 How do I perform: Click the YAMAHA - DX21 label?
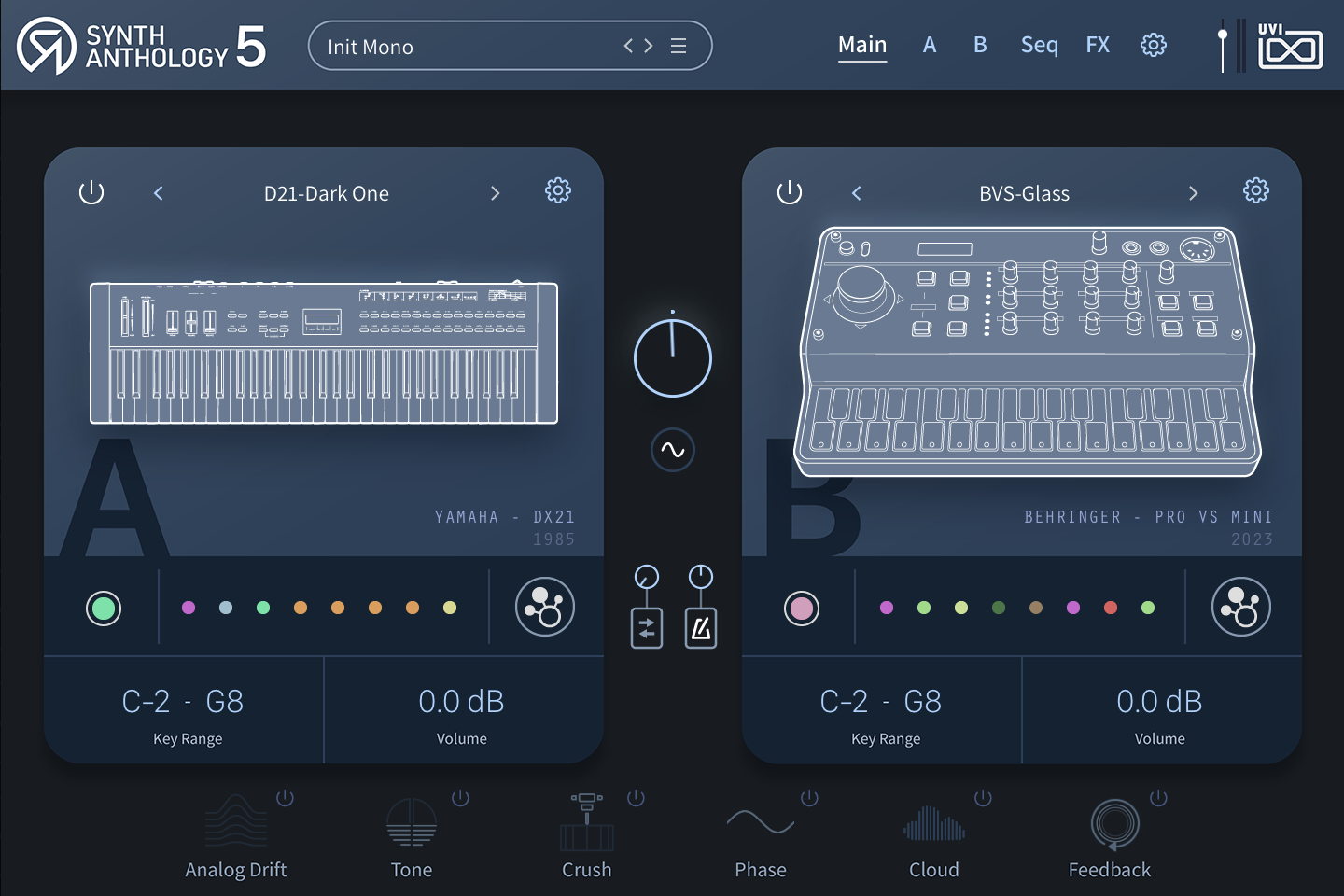coord(505,517)
